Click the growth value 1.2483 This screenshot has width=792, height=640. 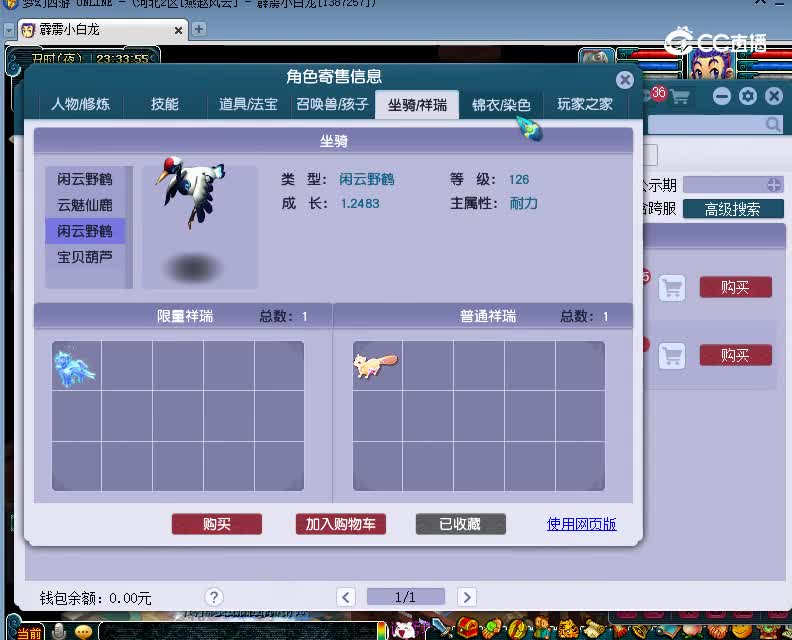[360, 204]
